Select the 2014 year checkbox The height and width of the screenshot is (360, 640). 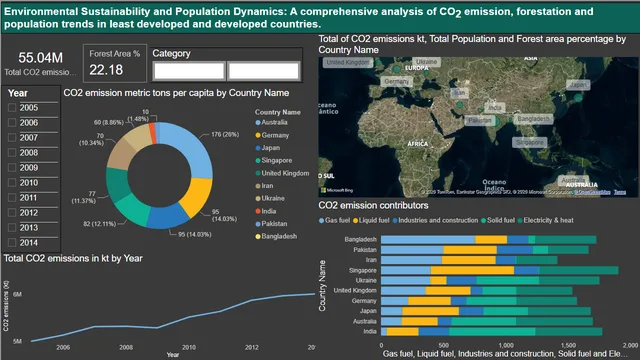pos(12,242)
